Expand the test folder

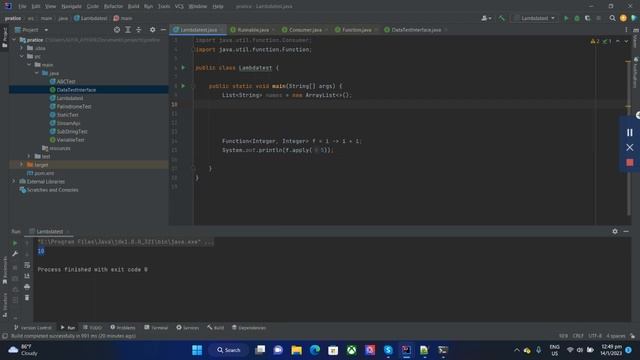click(x=29, y=156)
